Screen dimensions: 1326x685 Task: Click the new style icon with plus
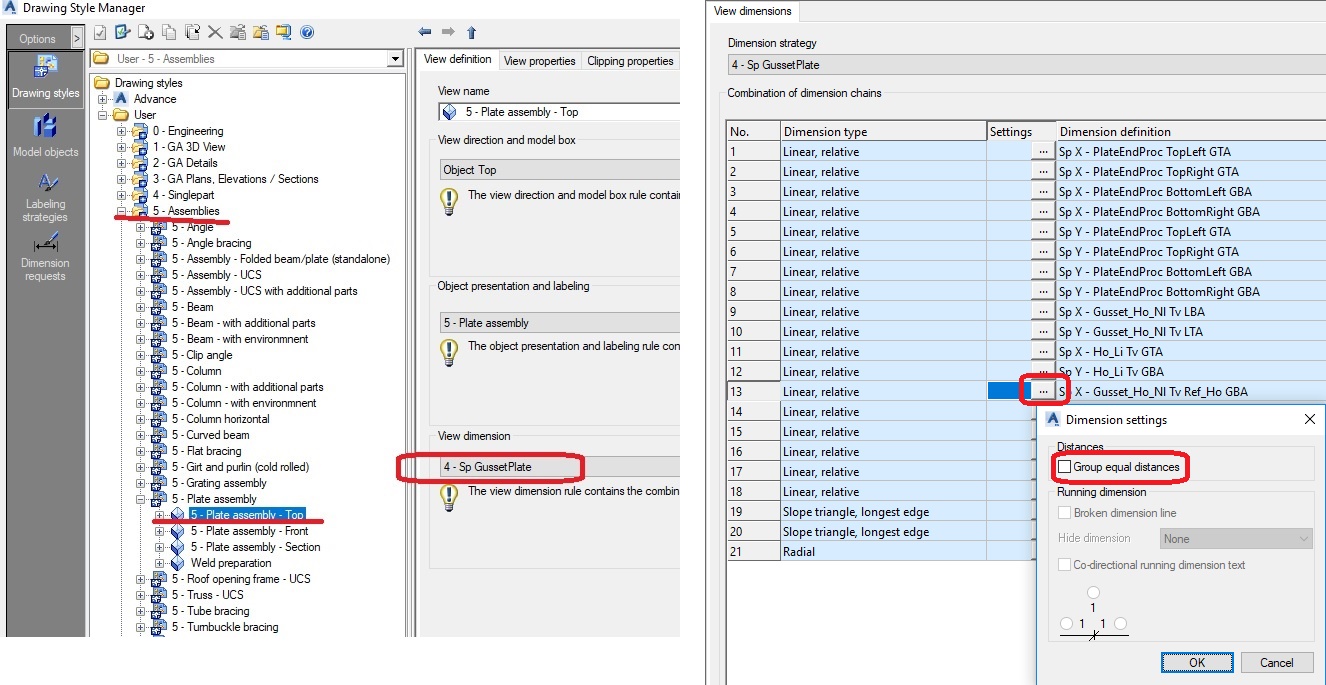click(147, 33)
